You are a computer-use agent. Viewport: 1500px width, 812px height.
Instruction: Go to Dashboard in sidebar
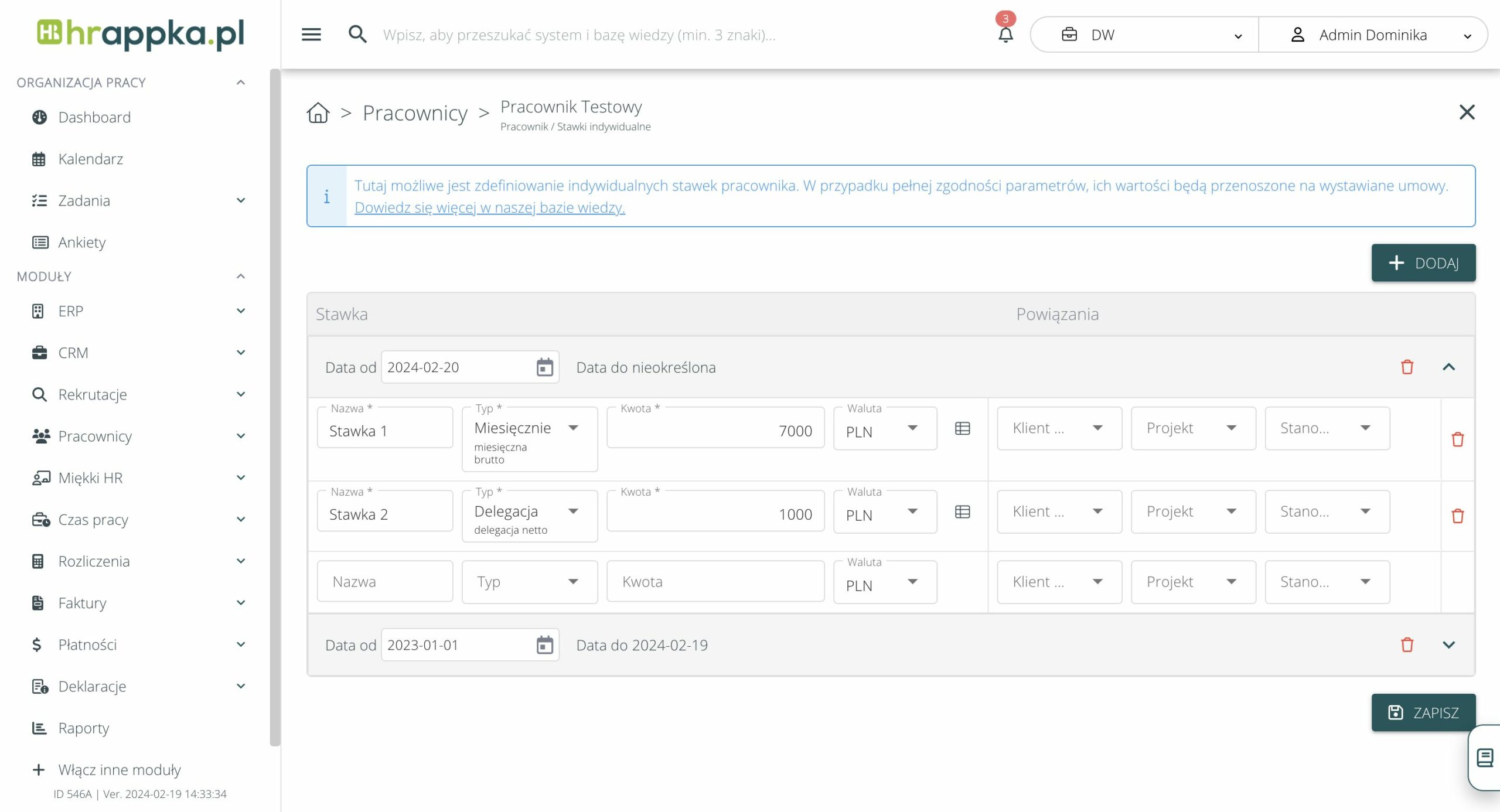[x=94, y=117]
